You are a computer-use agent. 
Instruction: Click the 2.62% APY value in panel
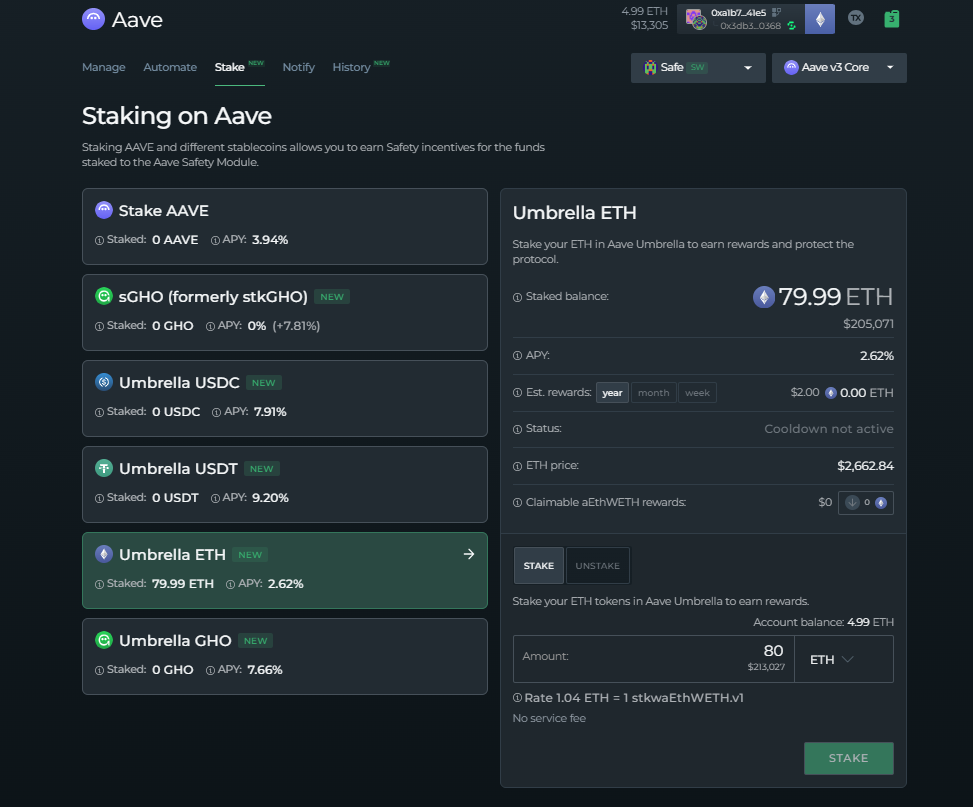(x=877, y=356)
